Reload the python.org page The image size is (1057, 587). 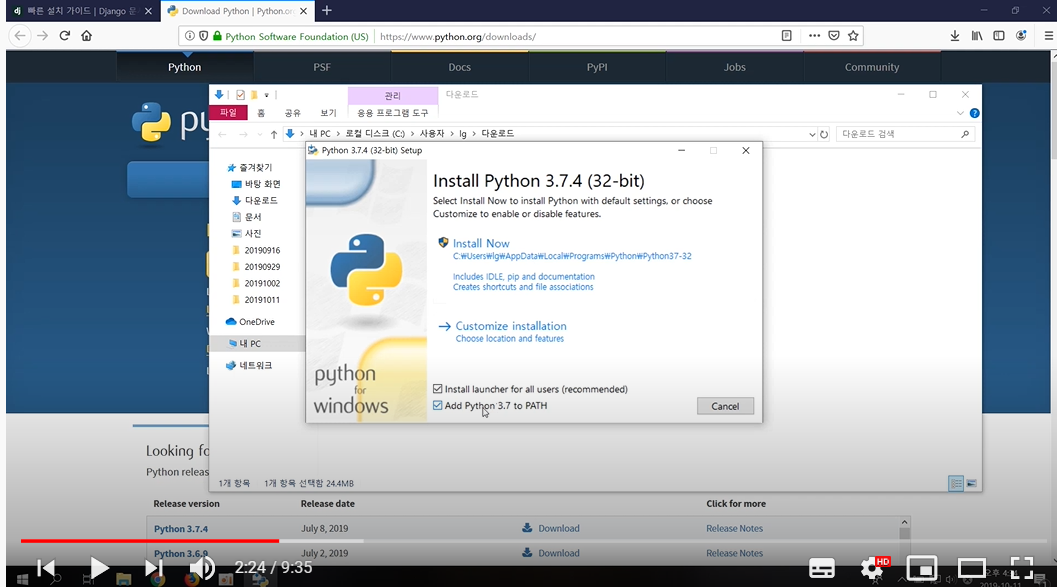(x=65, y=36)
